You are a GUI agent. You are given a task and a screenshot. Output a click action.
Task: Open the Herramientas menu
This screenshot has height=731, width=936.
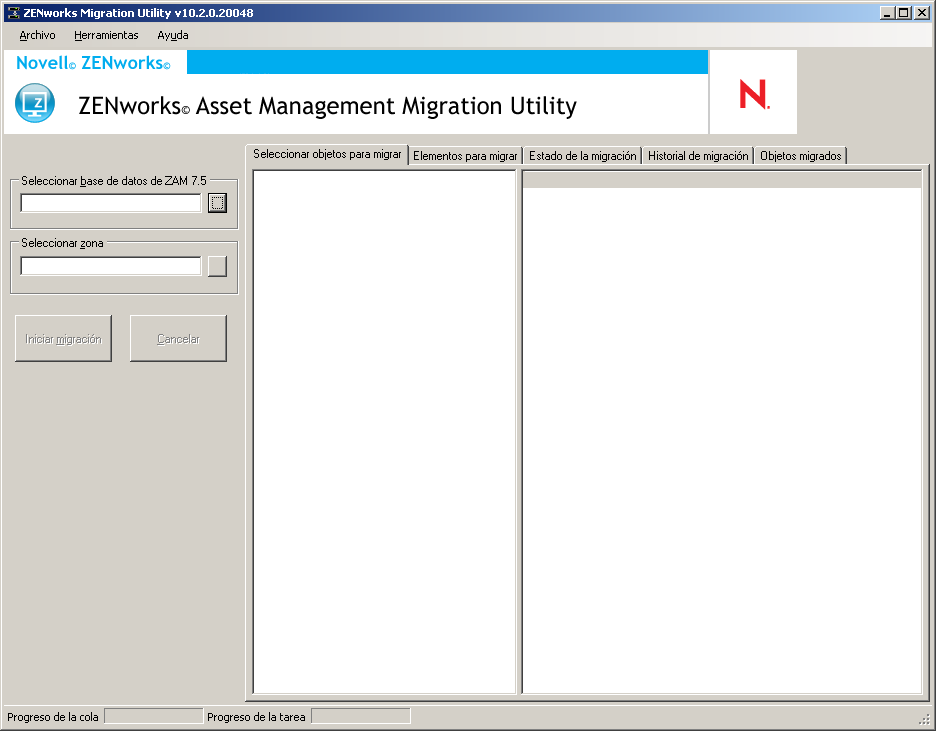click(x=106, y=35)
